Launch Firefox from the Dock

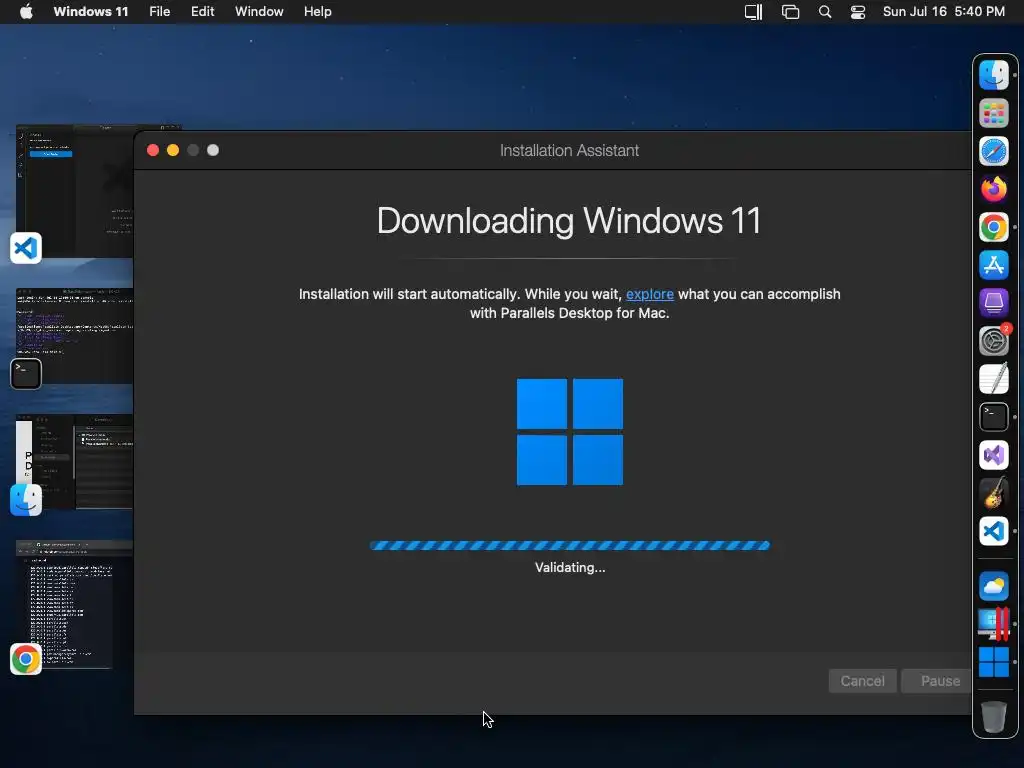coord(993,189)
